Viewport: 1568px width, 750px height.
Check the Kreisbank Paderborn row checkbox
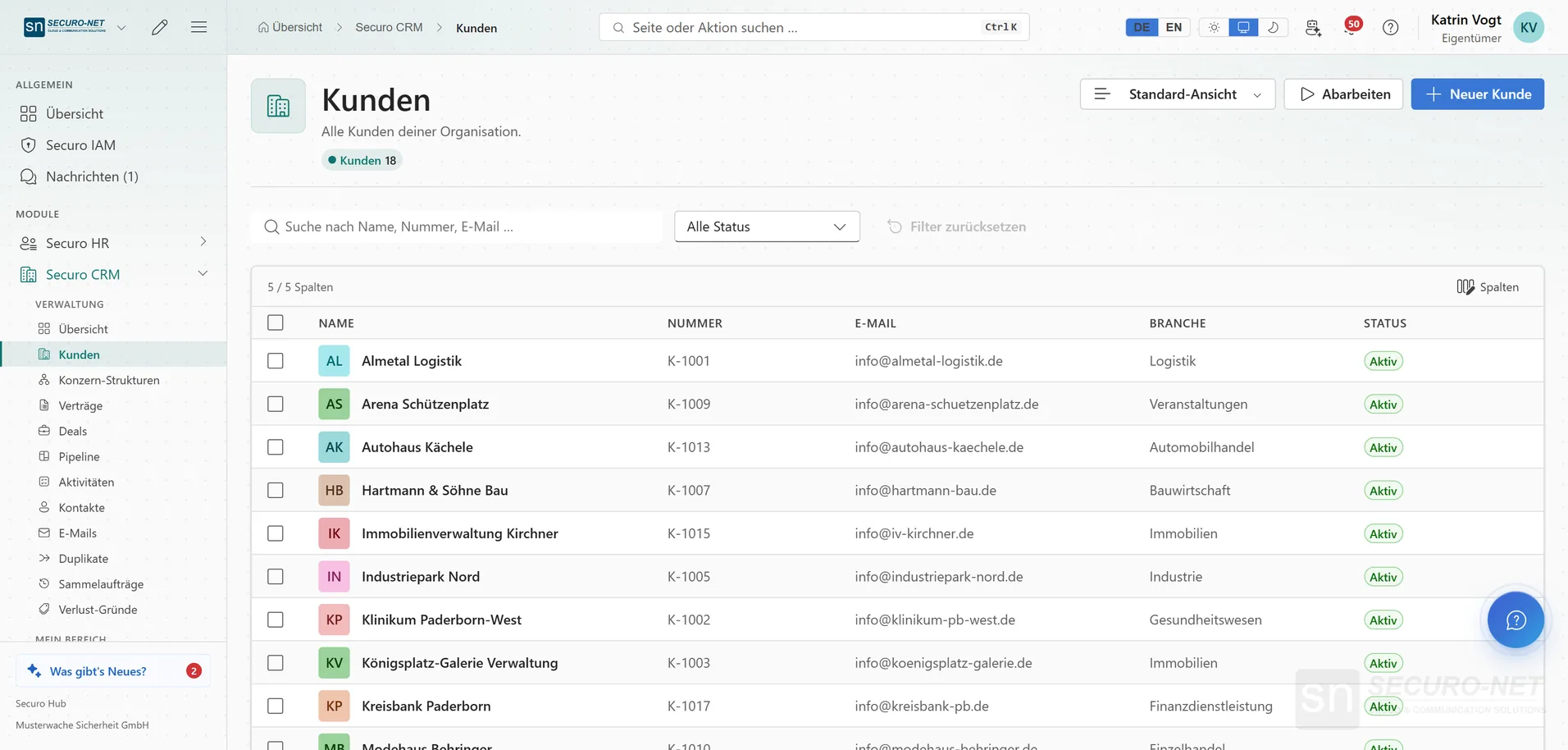click(276, 706)
